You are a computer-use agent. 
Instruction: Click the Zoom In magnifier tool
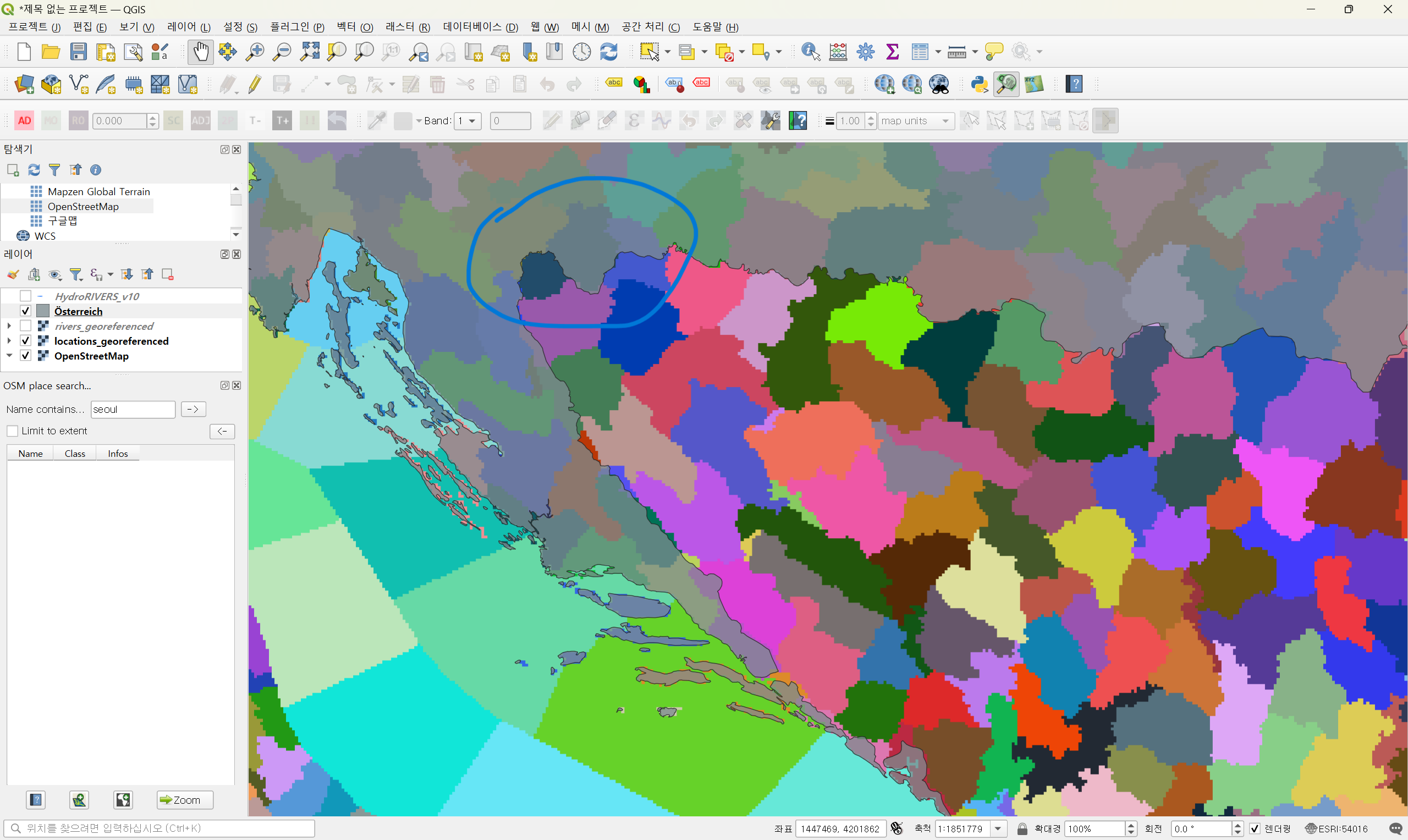tap(255, 52)
